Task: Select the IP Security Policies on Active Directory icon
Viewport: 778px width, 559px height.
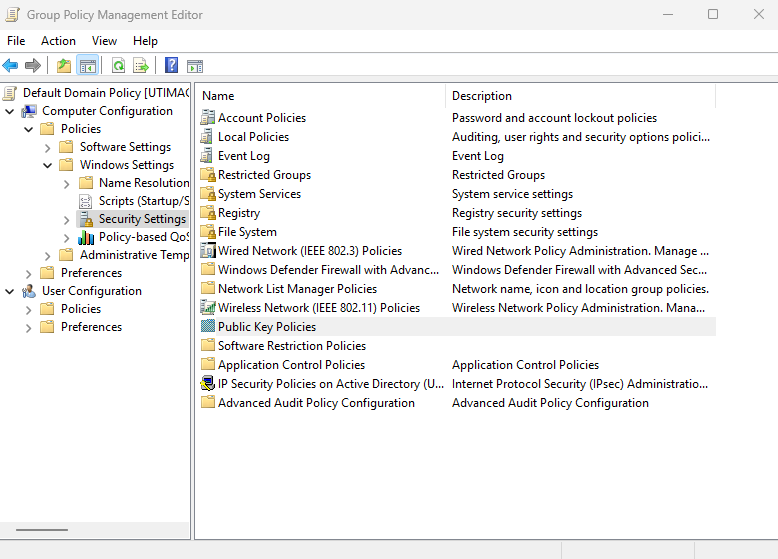Action: point(208,384)
